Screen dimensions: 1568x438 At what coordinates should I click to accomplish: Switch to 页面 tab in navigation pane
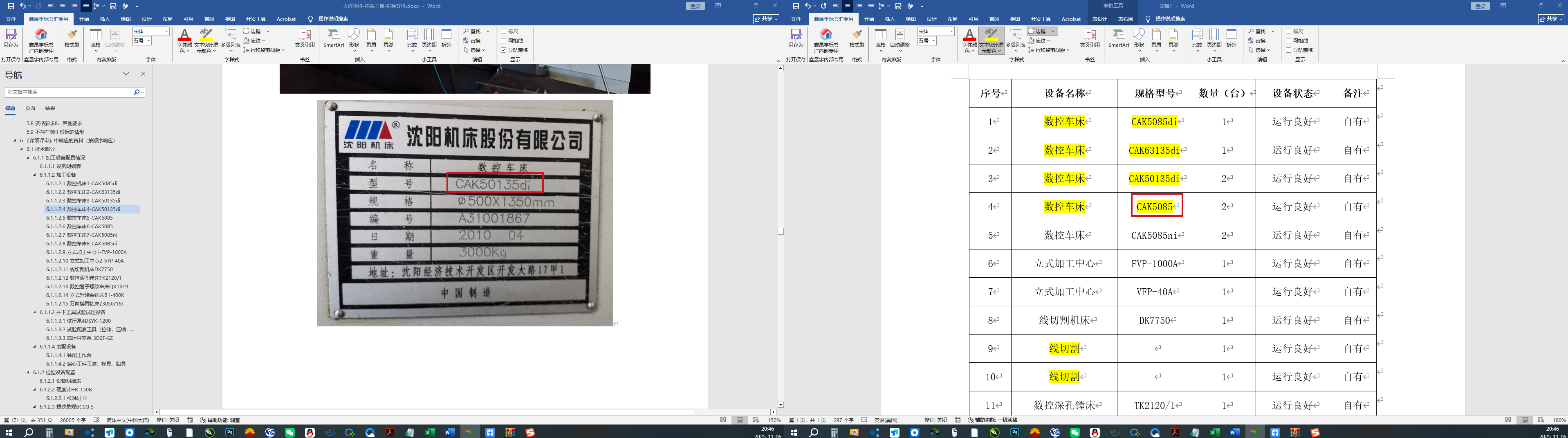coord(30,108)
